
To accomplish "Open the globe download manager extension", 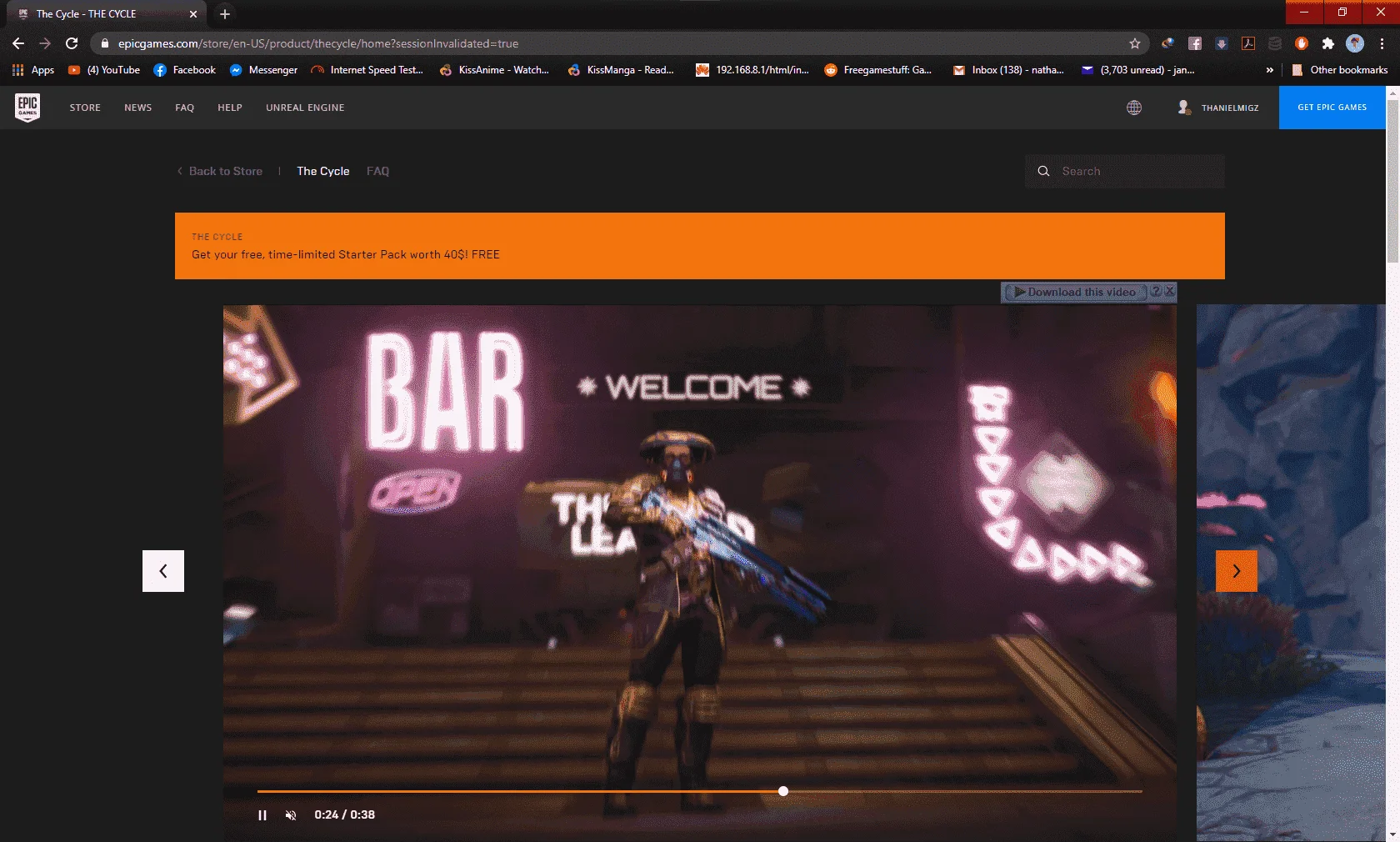I will 1168,43.
